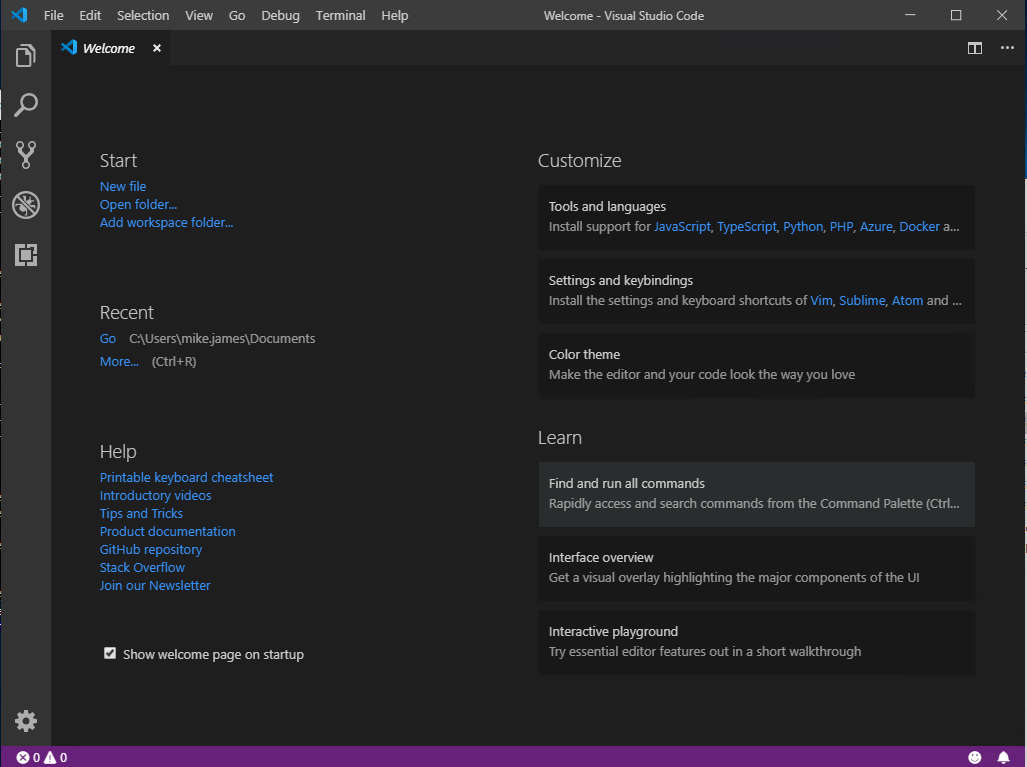
Task: Open the More Actions ellipsis menu
Action: 1007,48
